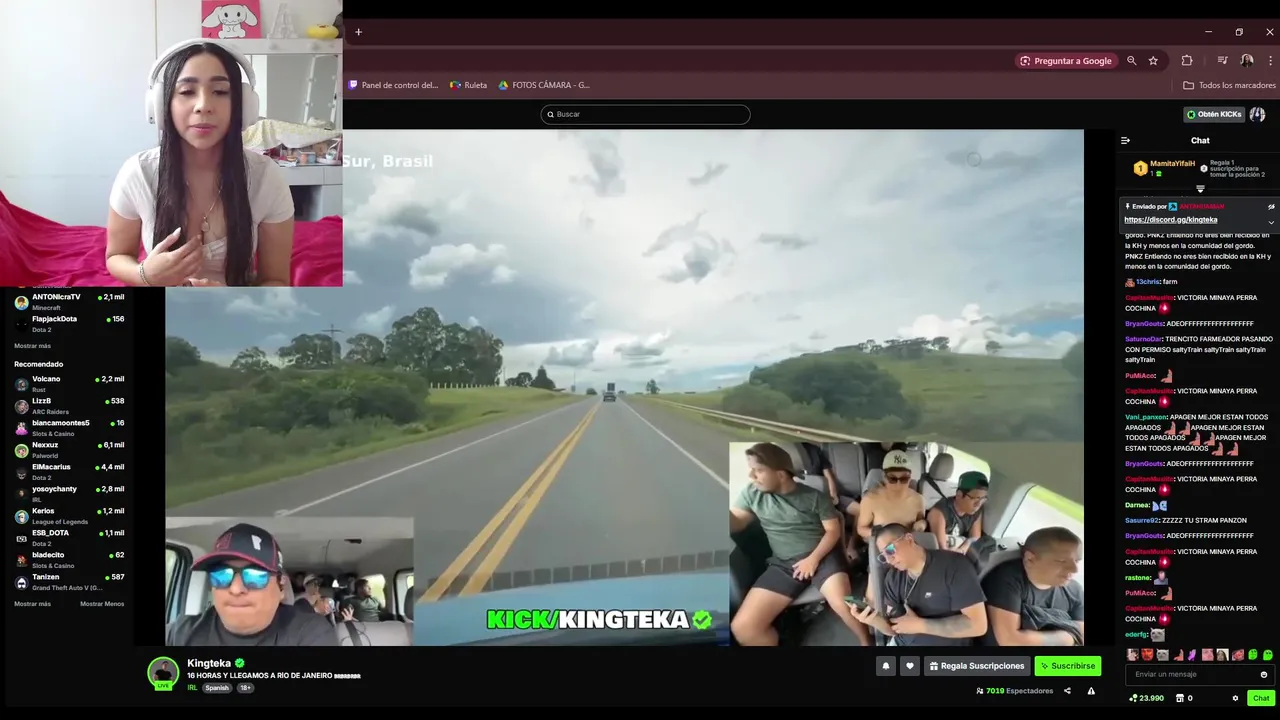Open recommended channel Nexxuz

click(x=69, y=449)
